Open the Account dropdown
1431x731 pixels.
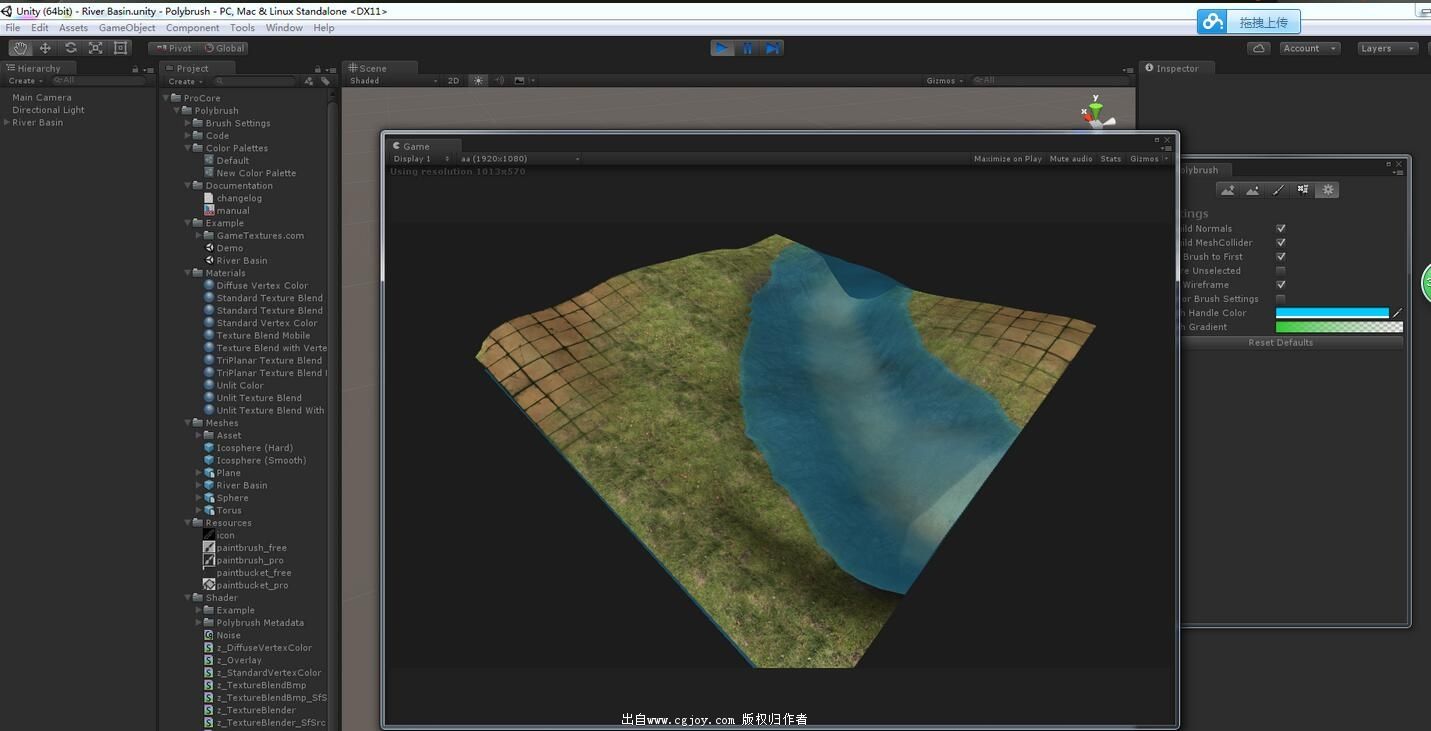1309,48
